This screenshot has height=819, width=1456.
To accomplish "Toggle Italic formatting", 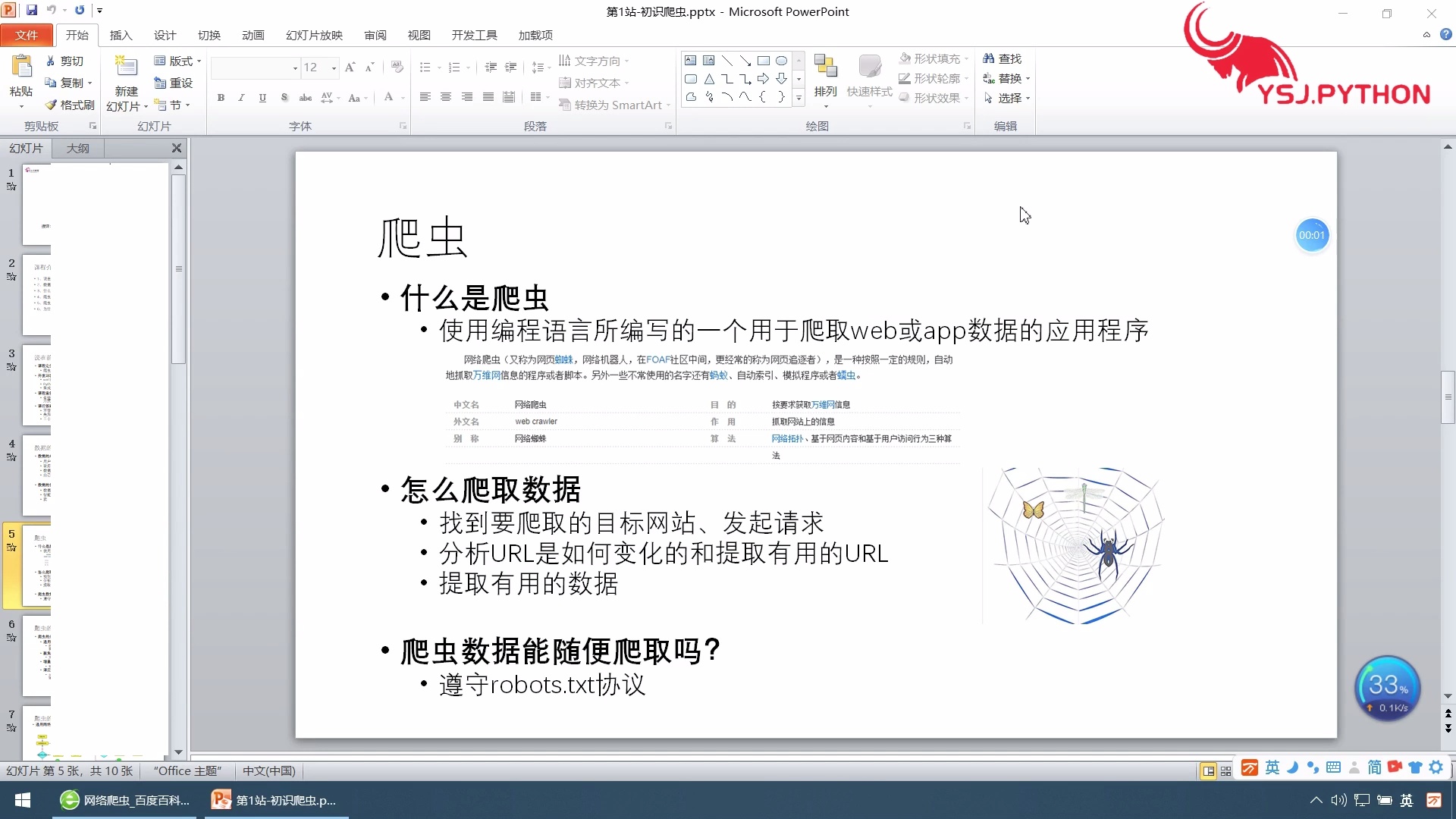I will tap(241, 97).
